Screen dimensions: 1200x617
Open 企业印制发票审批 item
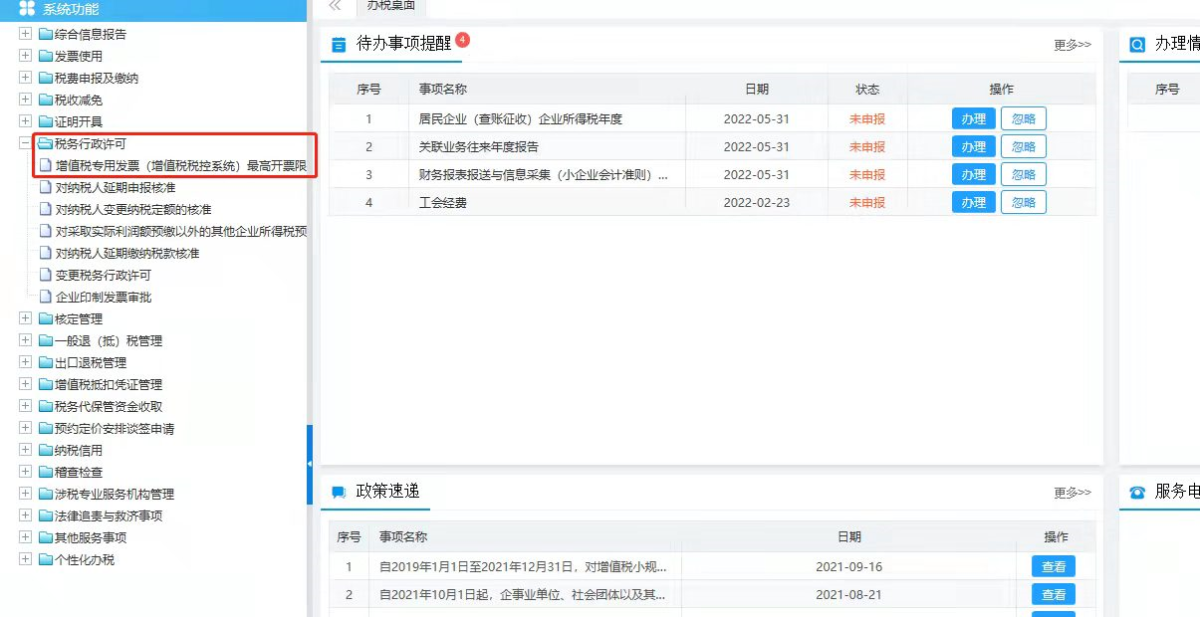tap(103, 297)
